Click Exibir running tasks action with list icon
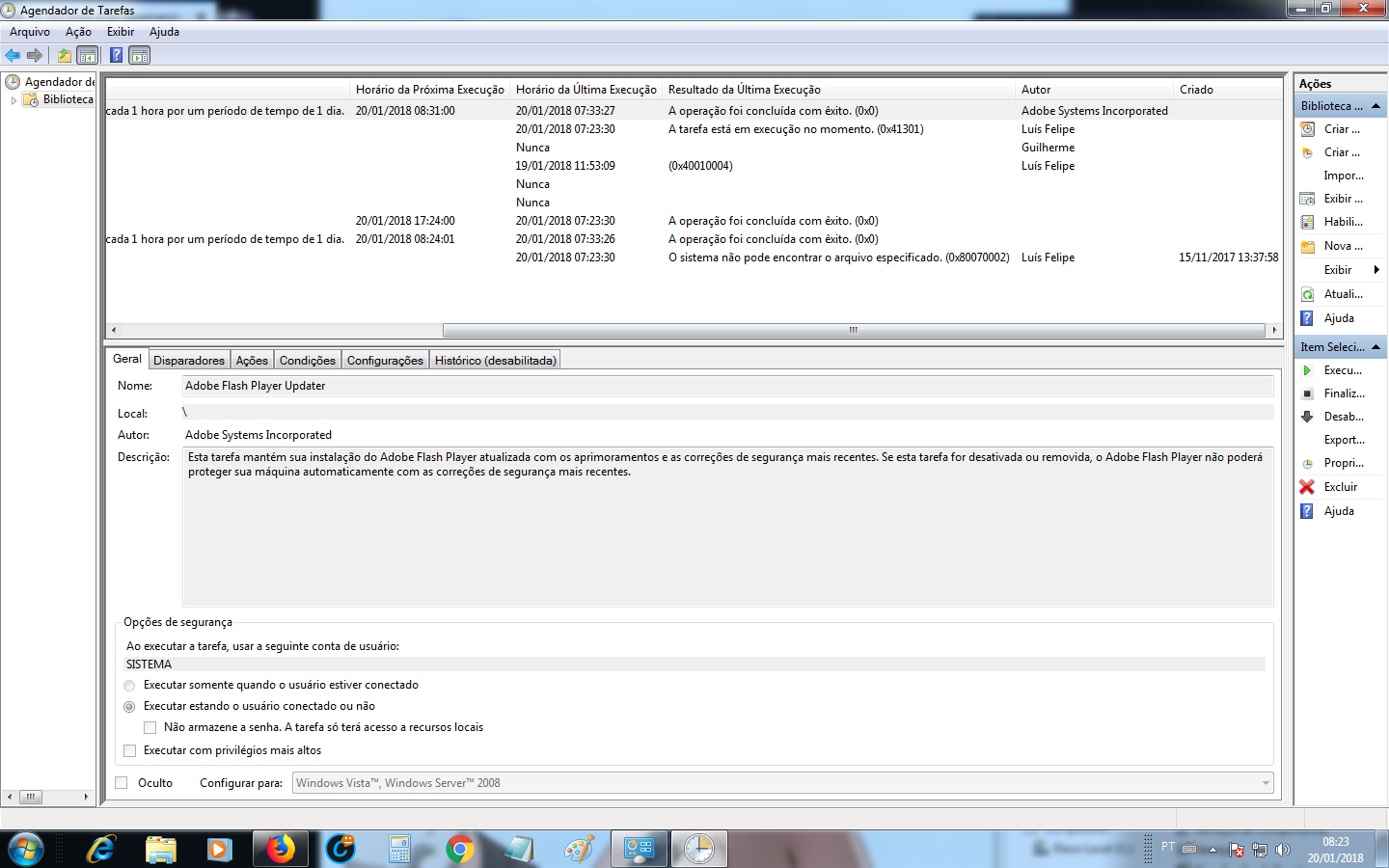 pos(1342,199)
